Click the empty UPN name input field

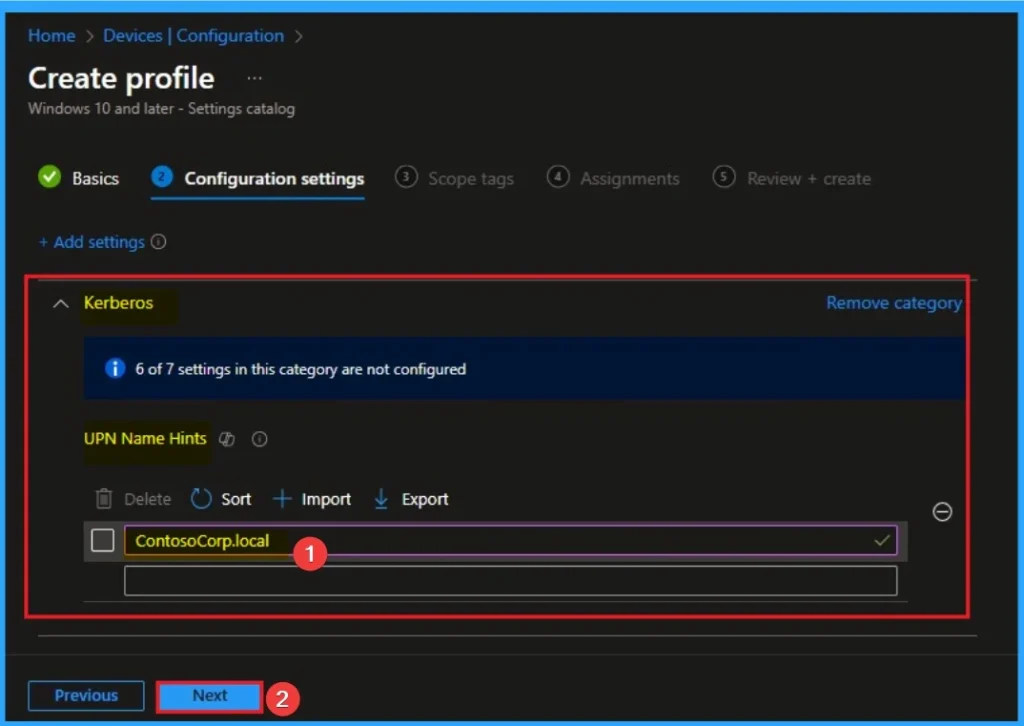[510, 581]
